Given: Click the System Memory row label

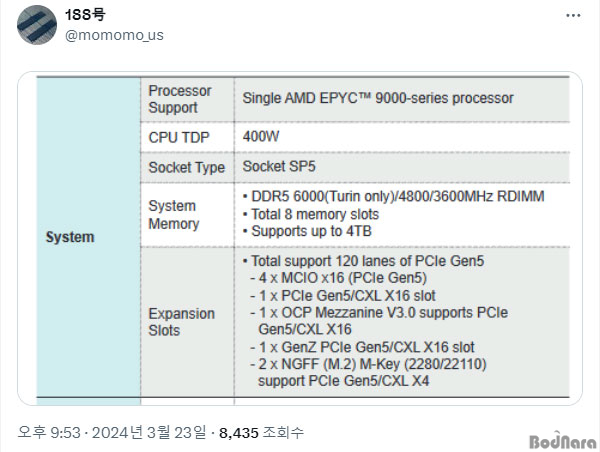Looking at the screenshot, I should [174, 215].
